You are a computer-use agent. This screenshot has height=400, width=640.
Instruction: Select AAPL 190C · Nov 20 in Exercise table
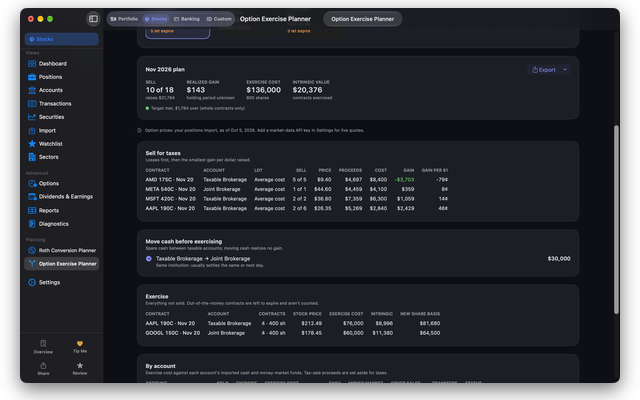click(x=293, y=323)
